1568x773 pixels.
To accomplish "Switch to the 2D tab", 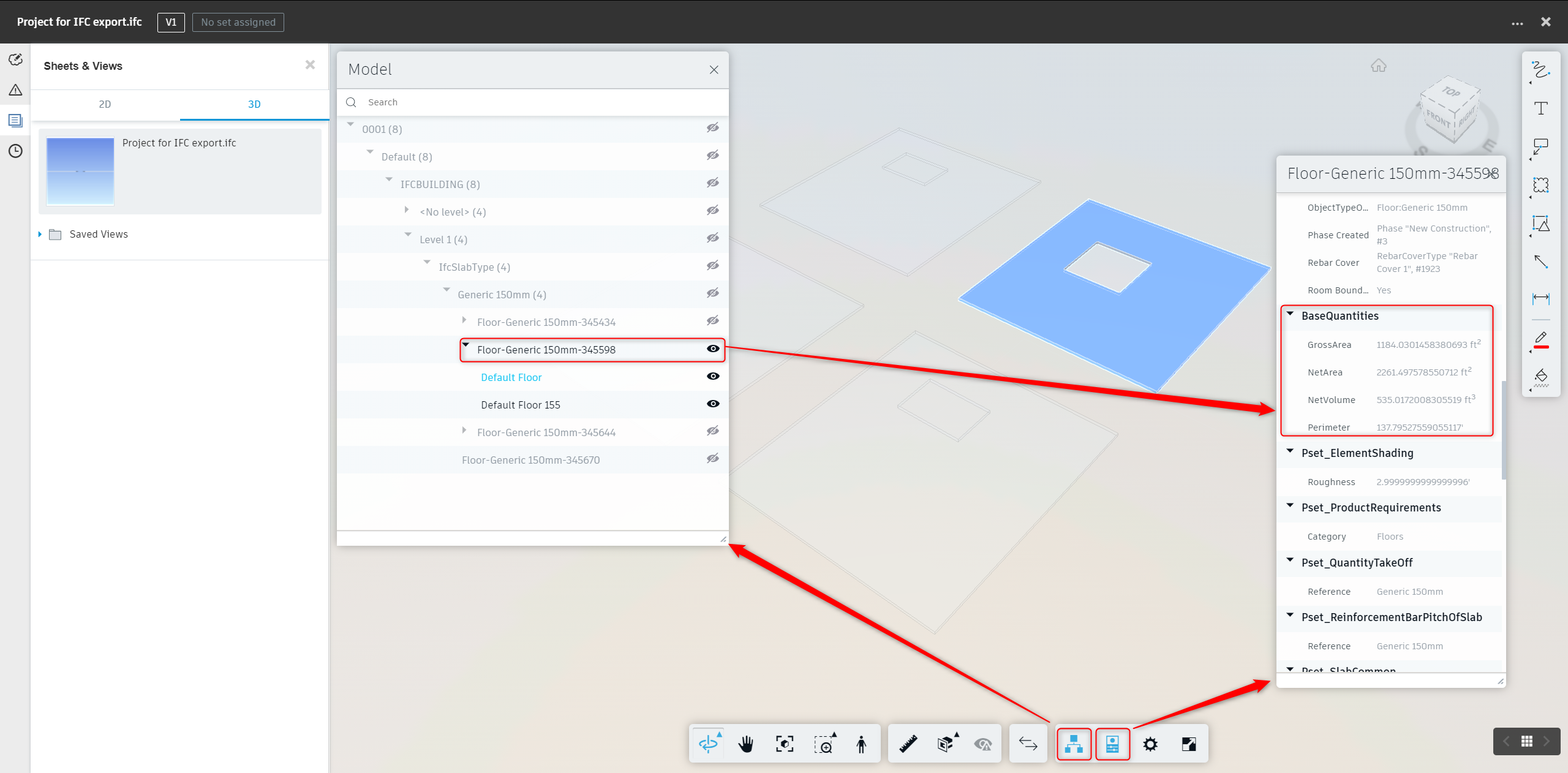I will (105, 104).
